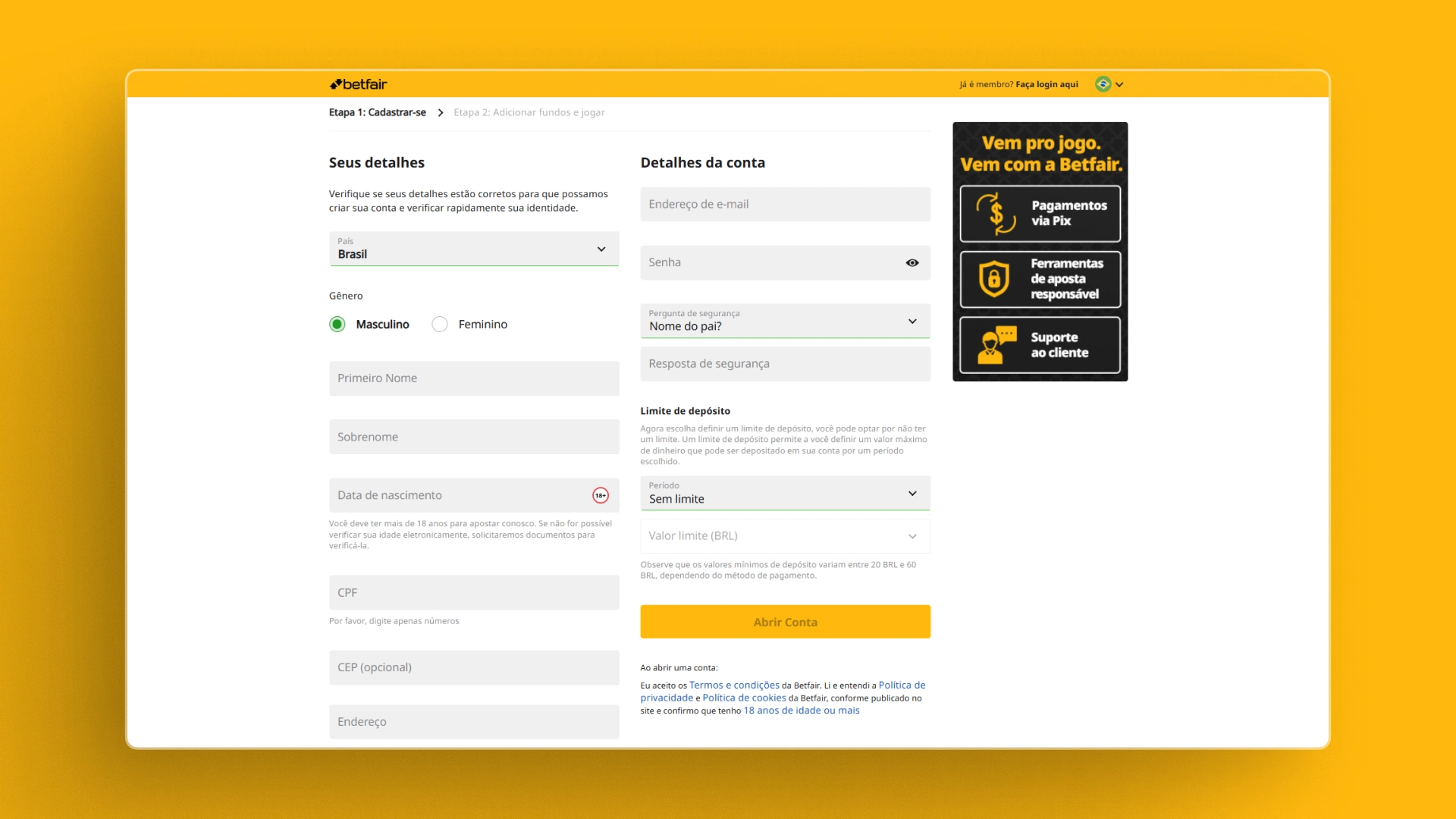Click the CEP (opcional) field

pos(474,667)
